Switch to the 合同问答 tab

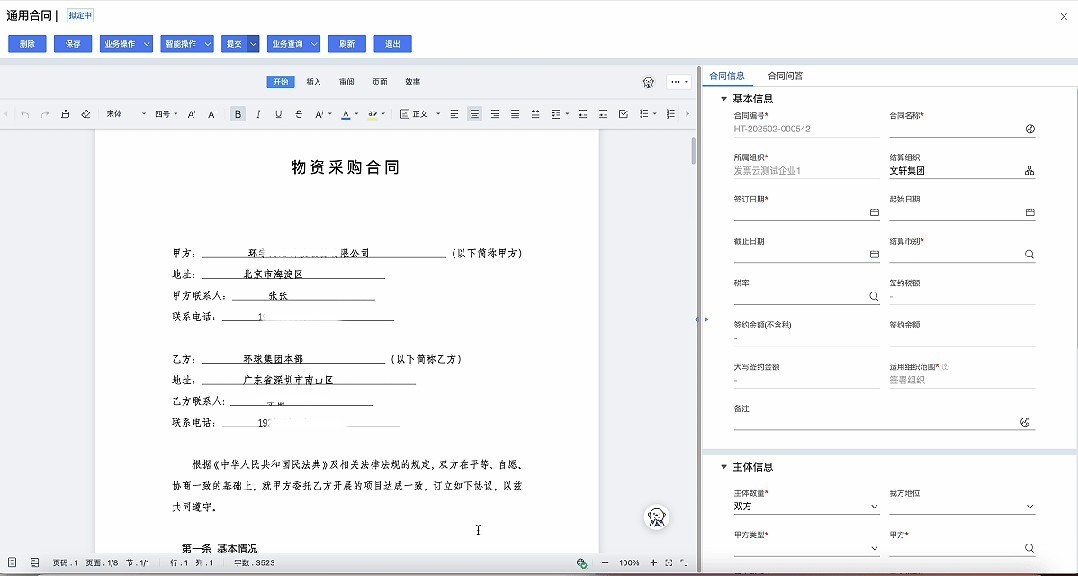[x=785, y=76]
